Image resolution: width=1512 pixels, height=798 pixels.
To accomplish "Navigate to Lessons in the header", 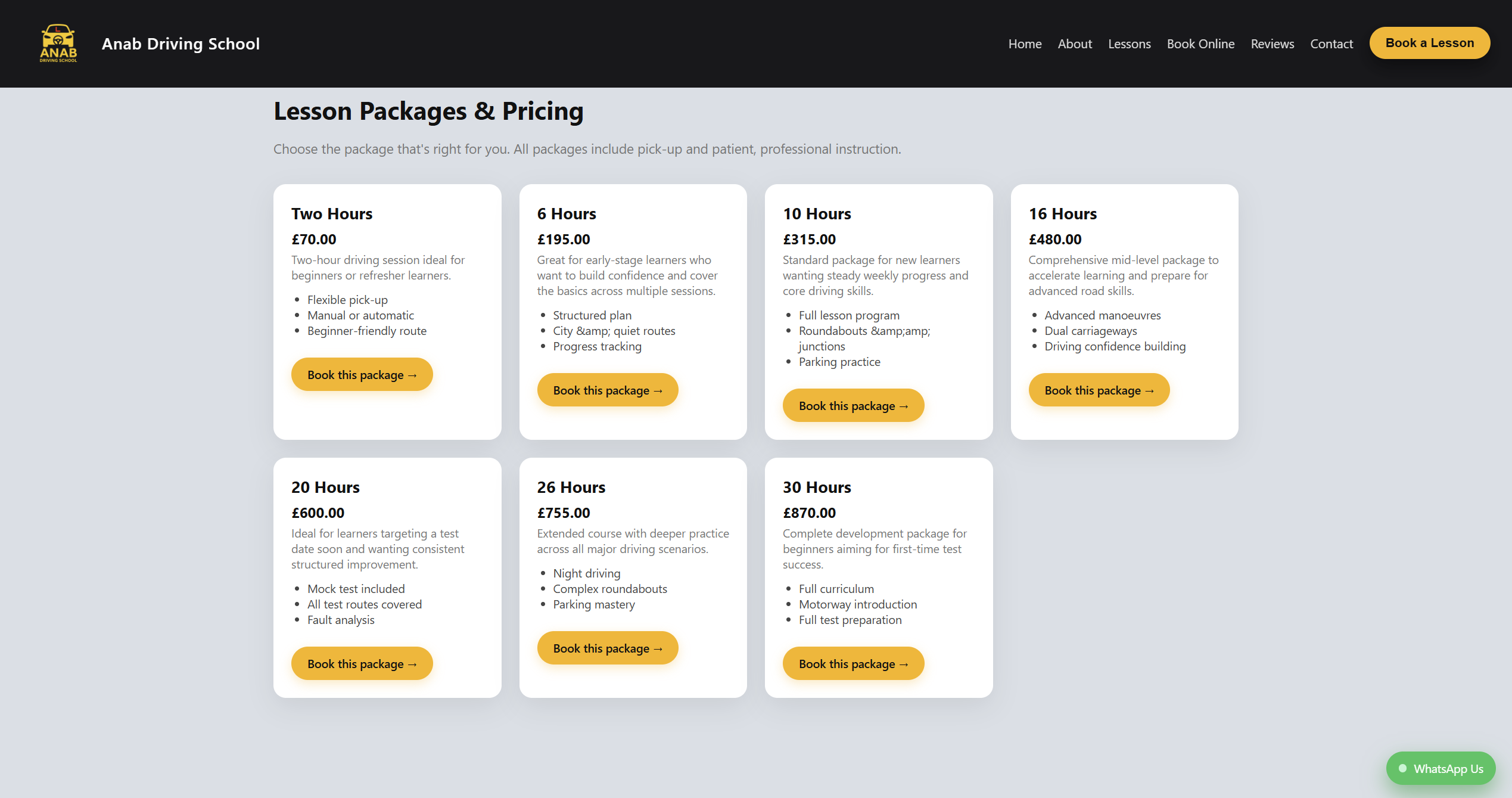I will pos(1129,44).
